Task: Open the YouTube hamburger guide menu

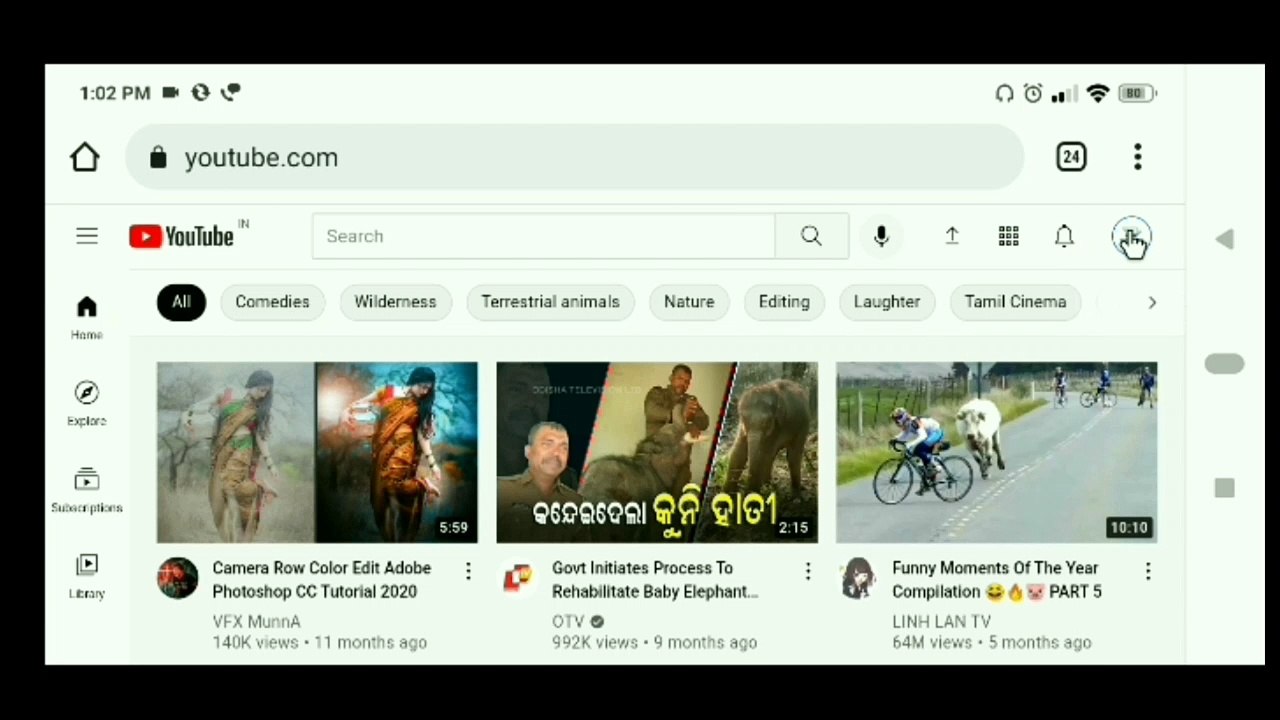Action: point(87,236)
